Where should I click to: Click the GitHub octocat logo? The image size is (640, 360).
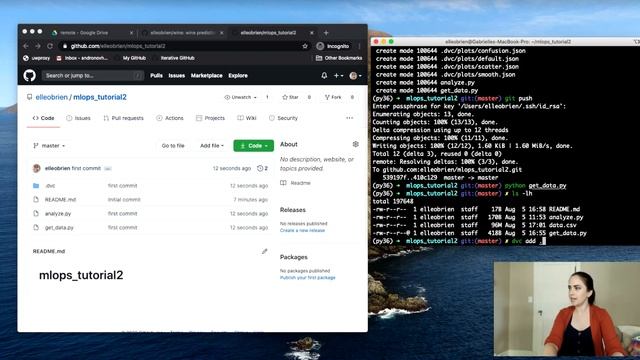point(29,76)
